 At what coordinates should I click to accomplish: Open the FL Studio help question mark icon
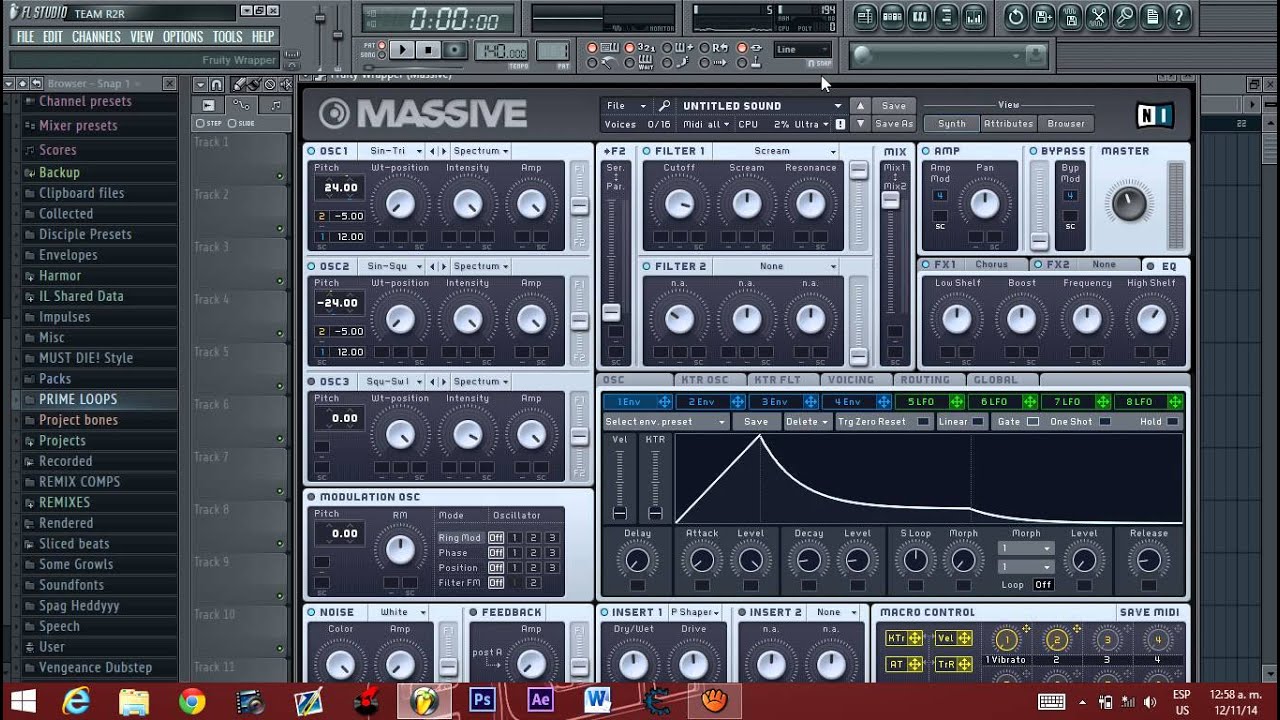[x=1180, y=16]
